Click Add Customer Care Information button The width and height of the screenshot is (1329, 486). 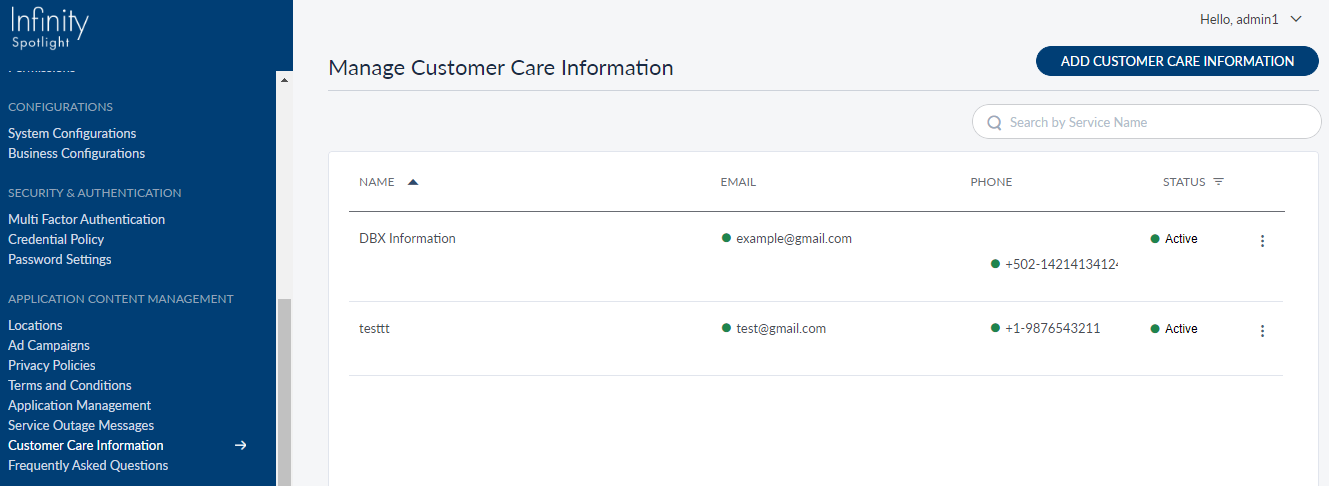click(1177, 61)
